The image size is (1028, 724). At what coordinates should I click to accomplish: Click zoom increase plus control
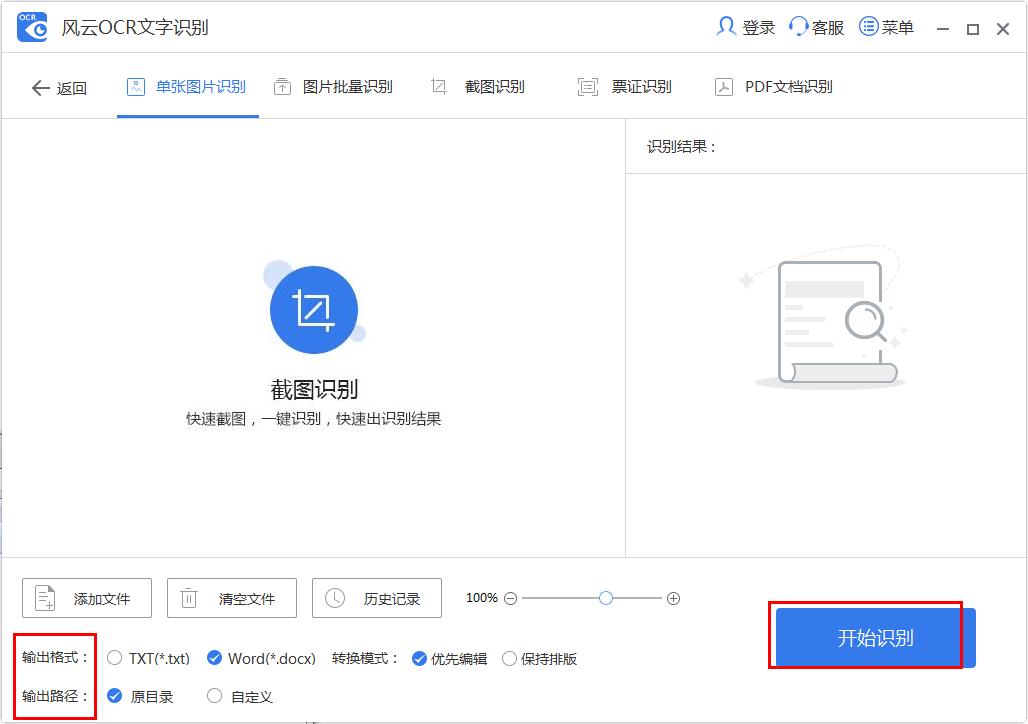(x=673, y=598)
